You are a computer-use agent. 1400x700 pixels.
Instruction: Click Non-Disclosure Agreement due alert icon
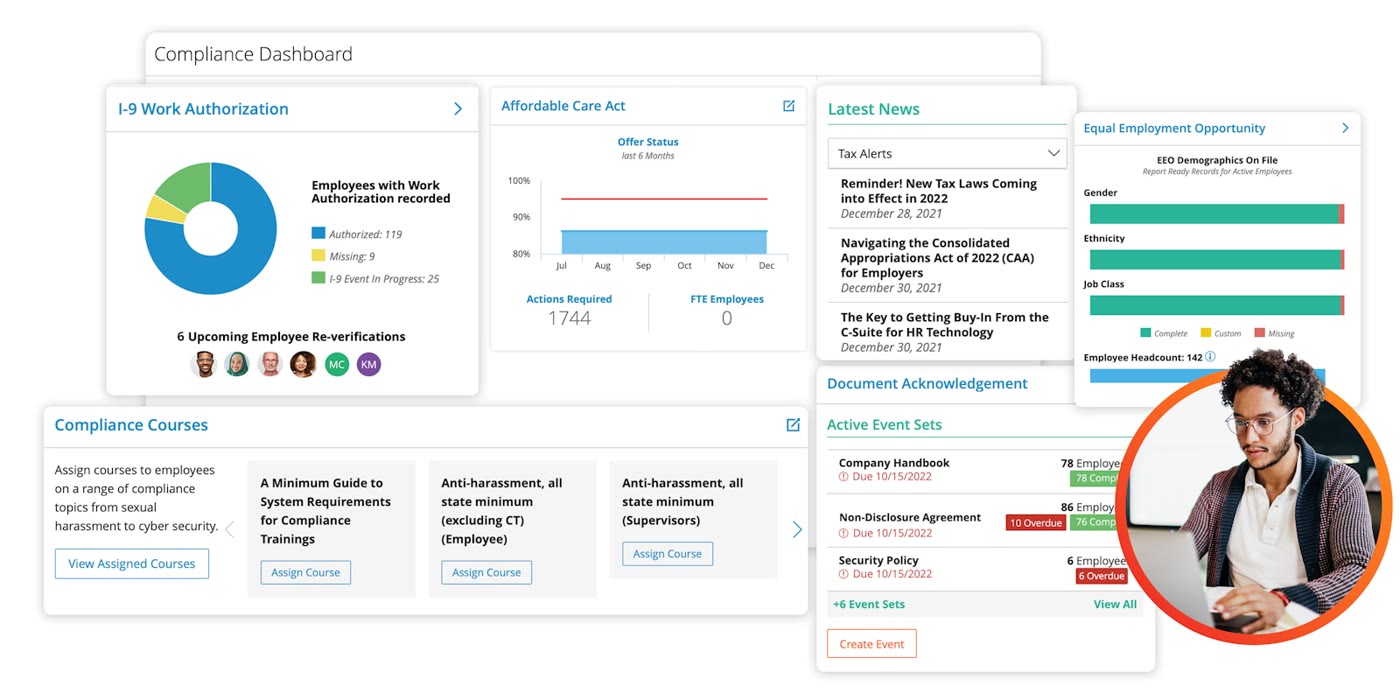click(844, 533)
